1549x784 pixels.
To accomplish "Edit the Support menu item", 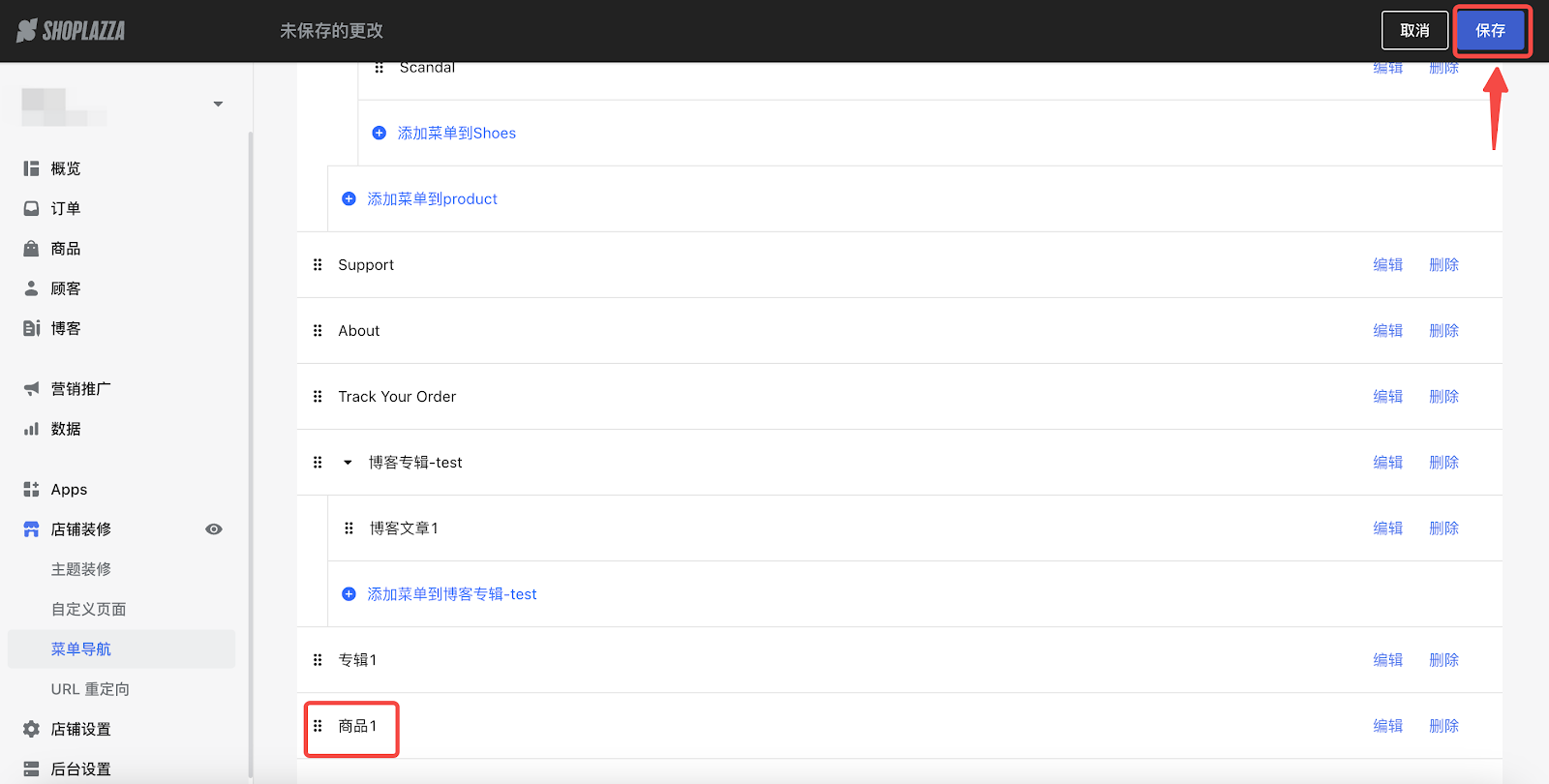I will pyautogui.click(x=1387, y=264).
